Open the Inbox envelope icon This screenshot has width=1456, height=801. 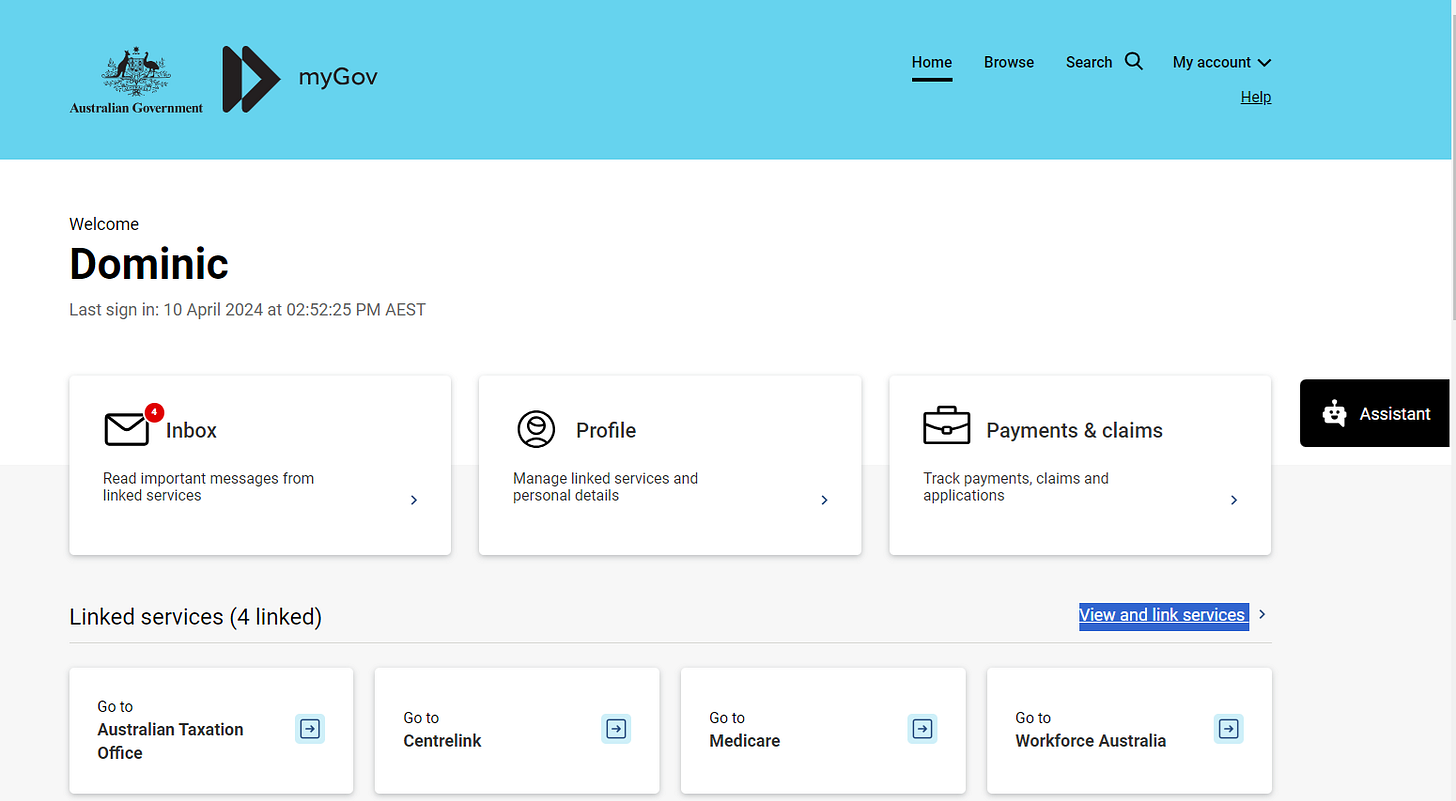coord(126,430)
